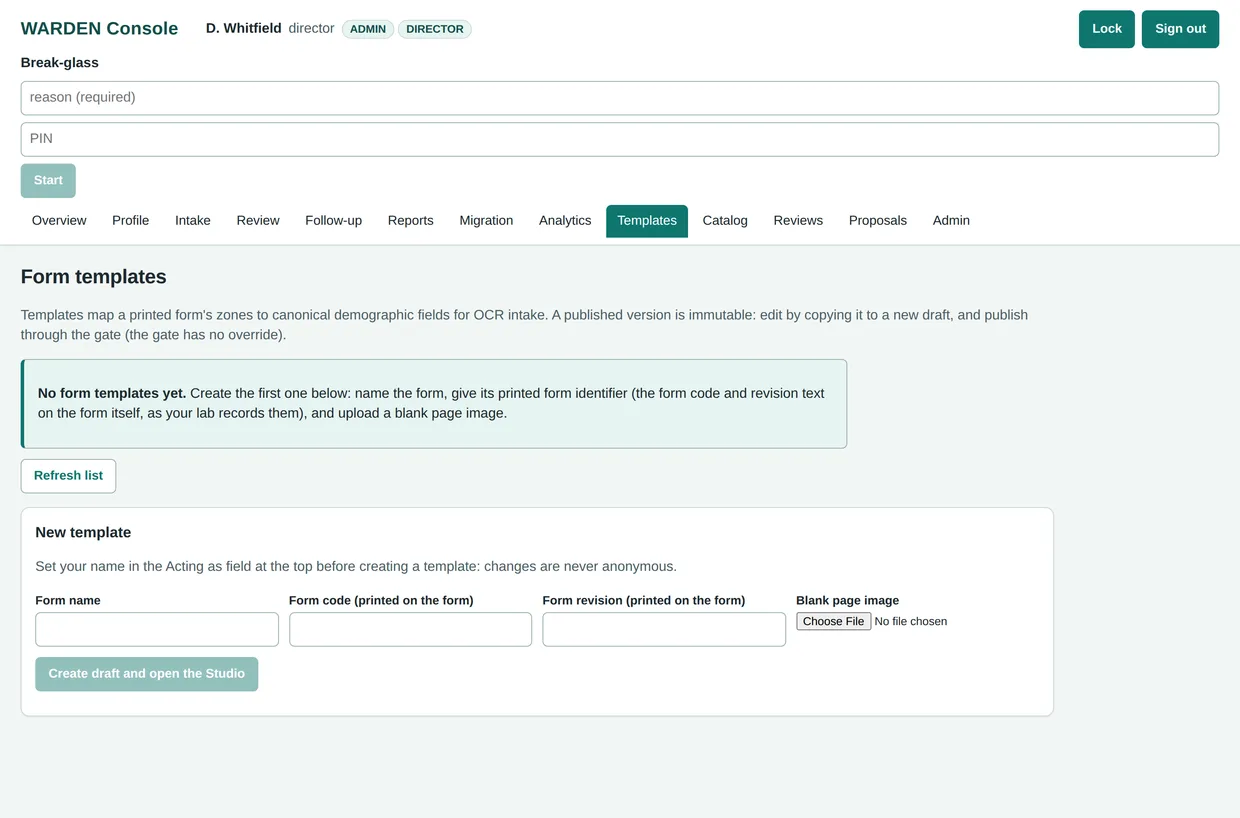
Task: Sign out of the console
Action: pos(1180,29)
